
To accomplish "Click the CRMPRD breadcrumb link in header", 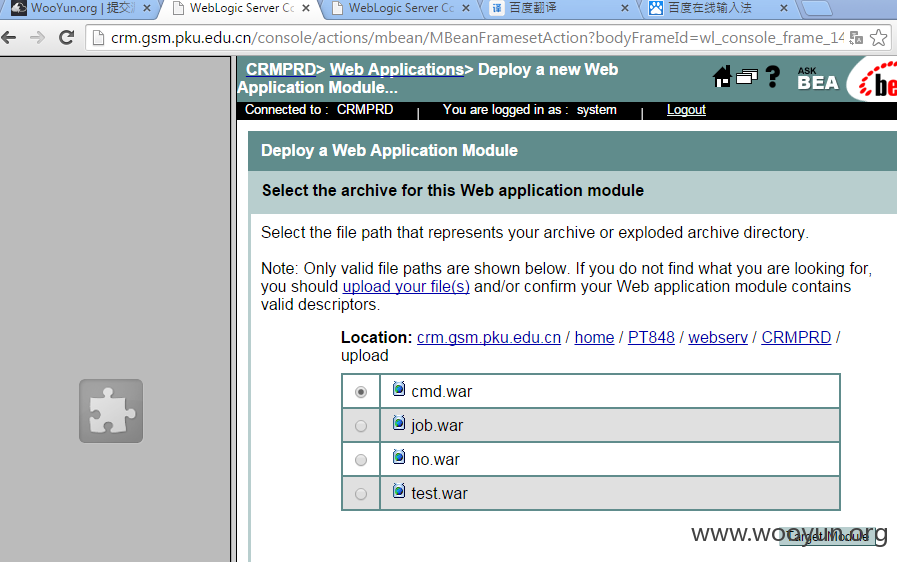I will 280,69.
